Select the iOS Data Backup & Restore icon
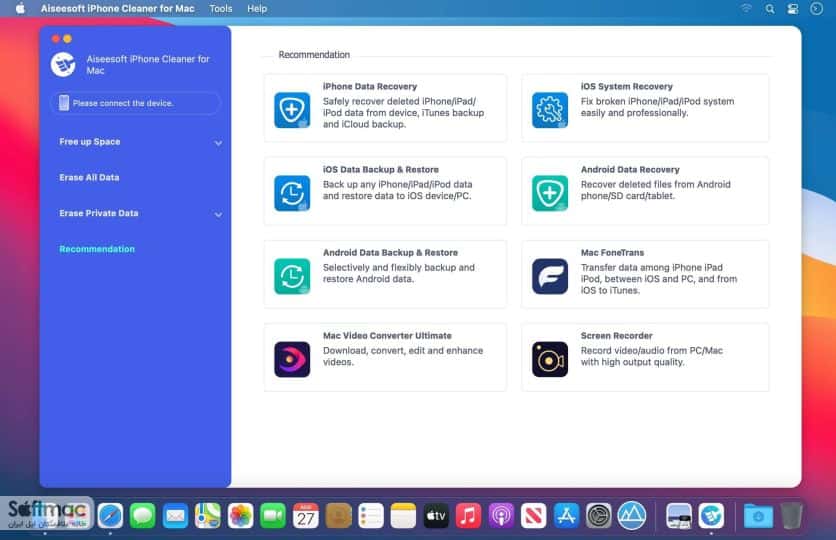 coord(292,193)
